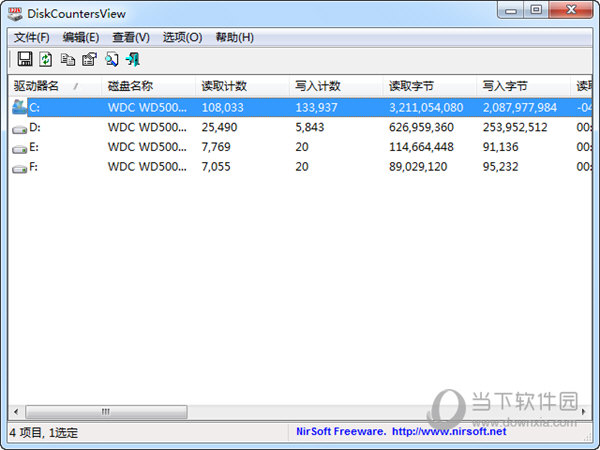Sort by the 读取字节 column header
600x450 pixels.
click(430, 86)
